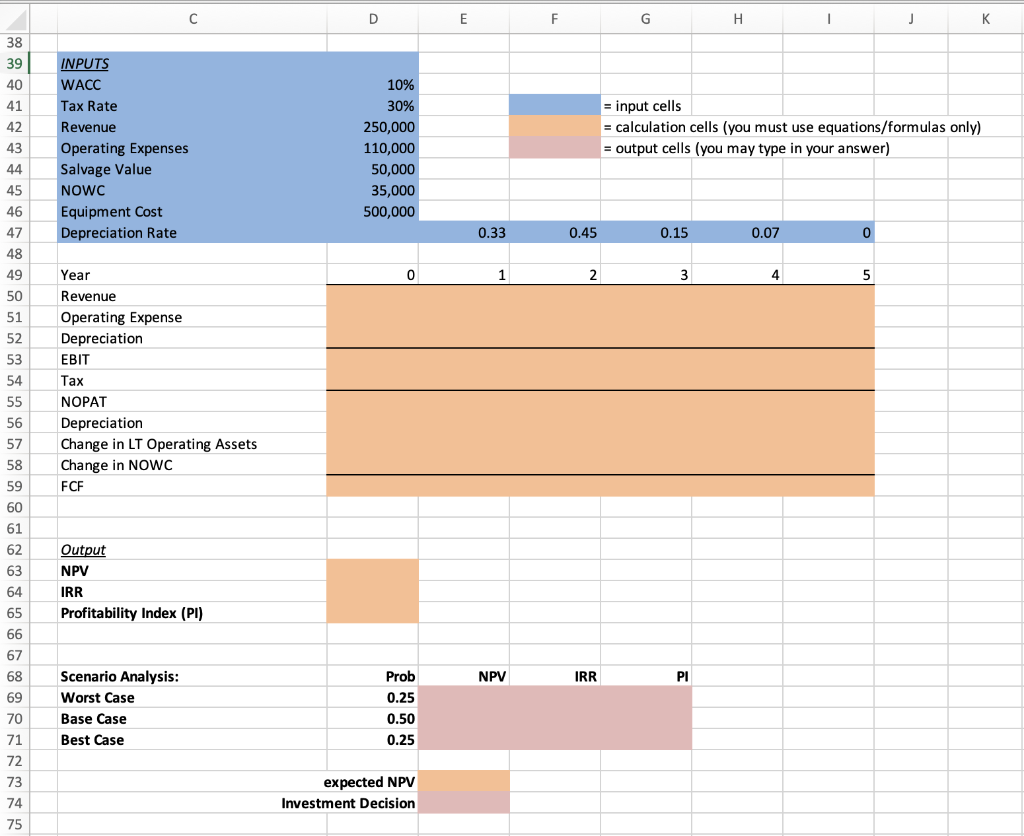
Task: Select the Salvage Value 50,000 cell
Action: coord(373,169)
